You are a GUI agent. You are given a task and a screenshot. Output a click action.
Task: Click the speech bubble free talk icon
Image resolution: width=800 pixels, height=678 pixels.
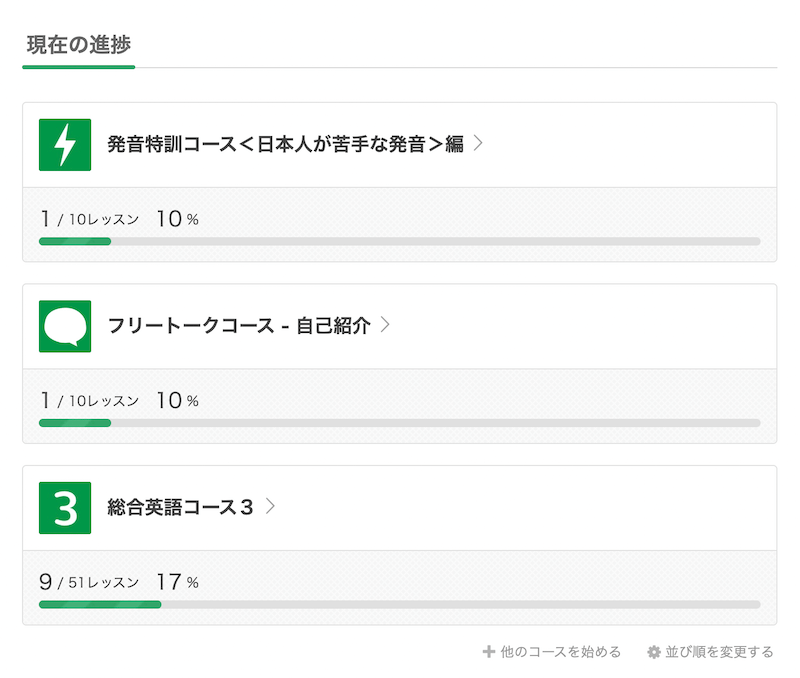(x=65, y=327)
